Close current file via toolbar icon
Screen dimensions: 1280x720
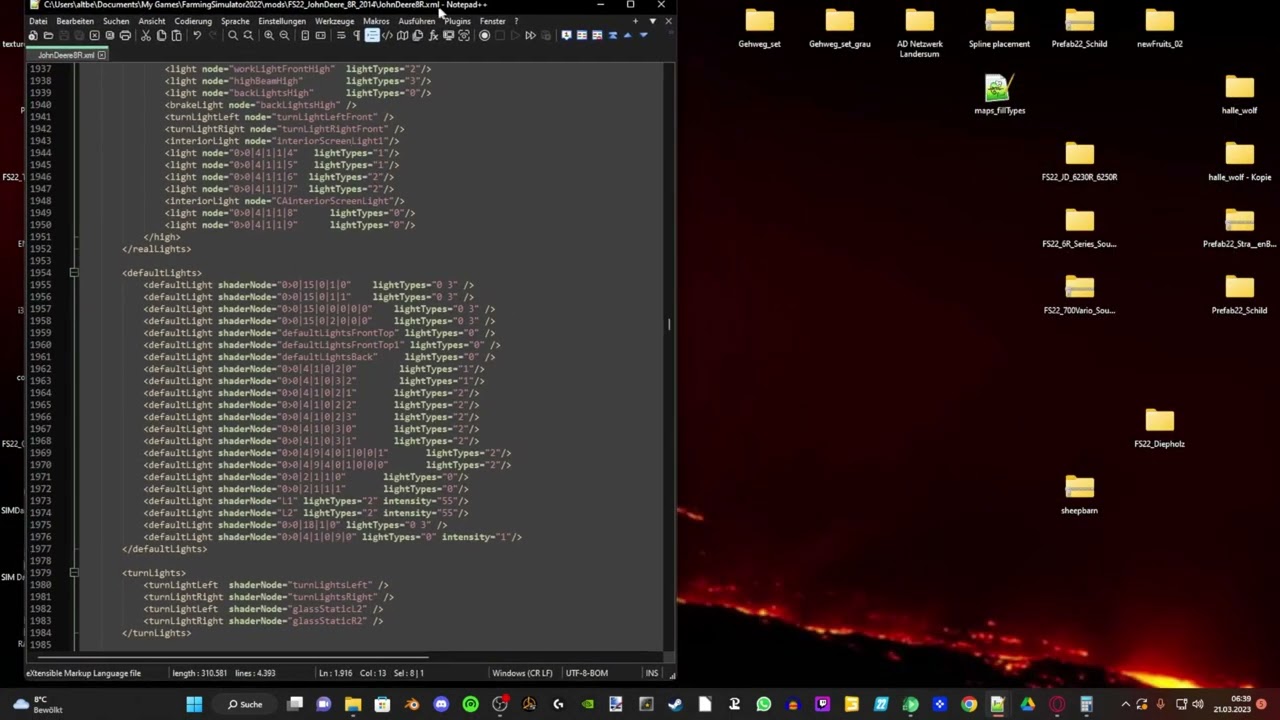[x=94, y=36]
